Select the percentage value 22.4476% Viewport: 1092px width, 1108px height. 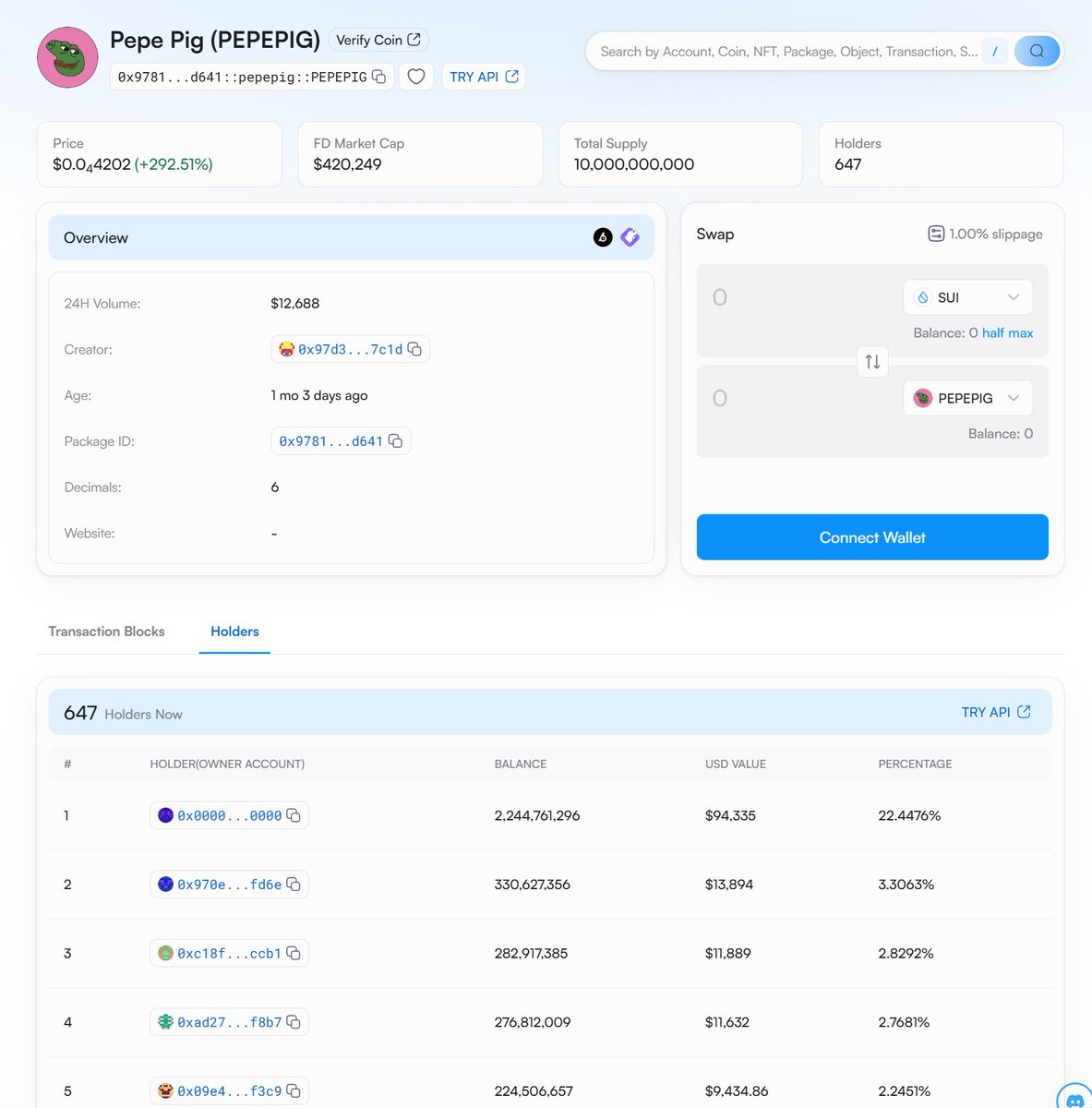(909, 815)
